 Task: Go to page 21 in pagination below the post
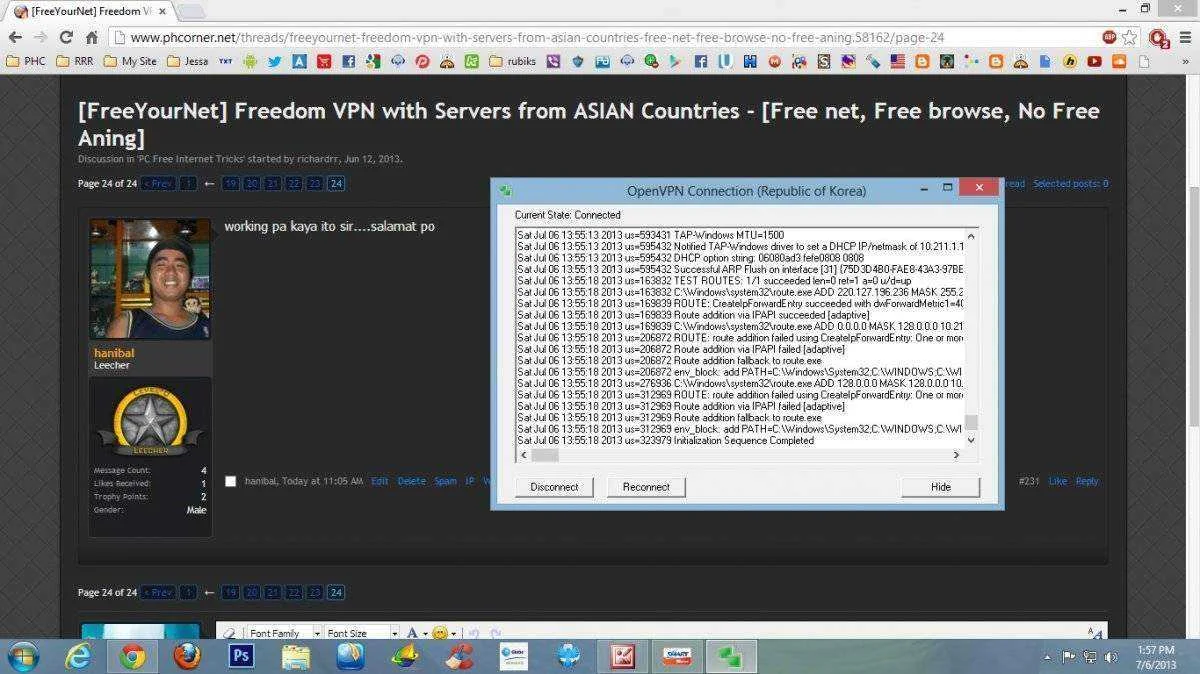(x=272, y=592)
